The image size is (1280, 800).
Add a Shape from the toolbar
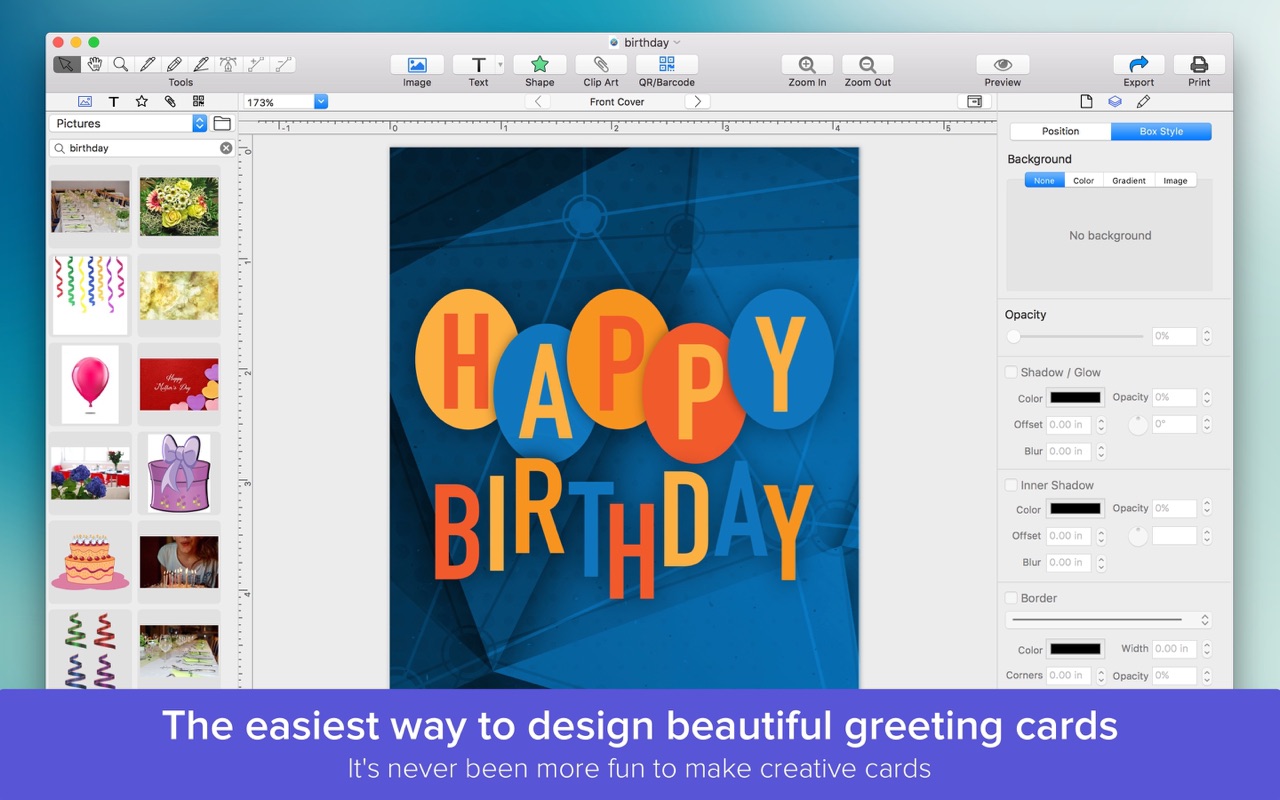tap(540, 65)
